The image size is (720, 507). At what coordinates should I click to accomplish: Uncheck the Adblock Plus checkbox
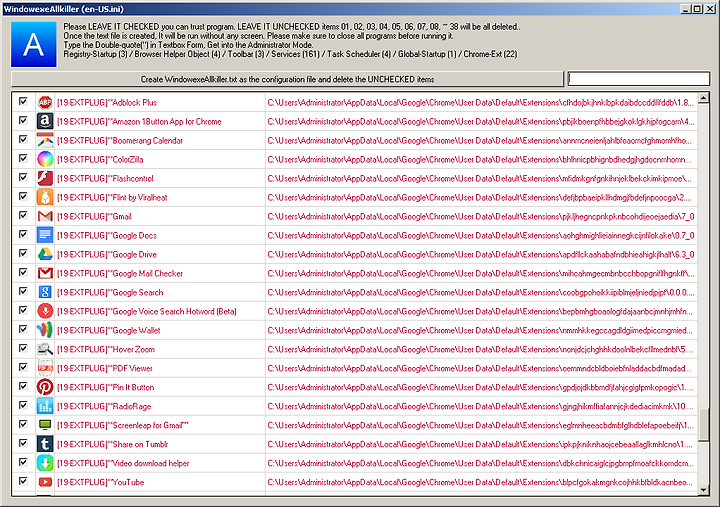[x=23, y=101]
